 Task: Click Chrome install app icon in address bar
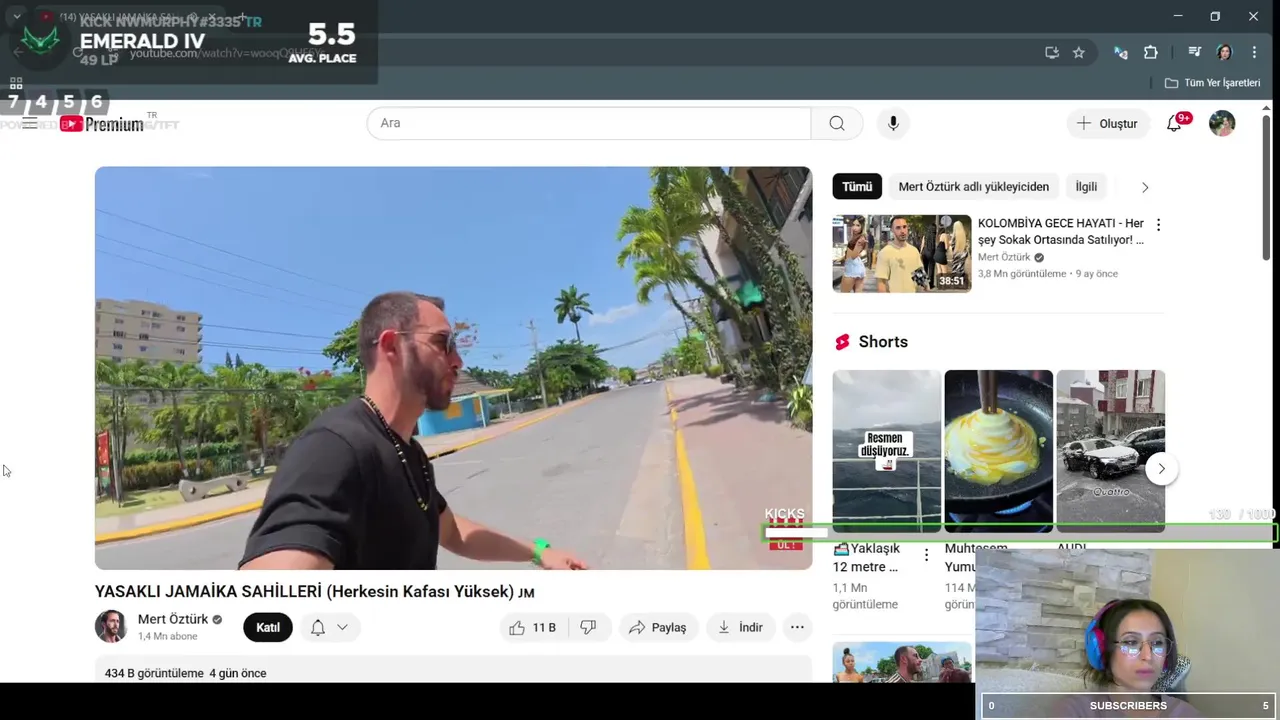point(1052,52)
